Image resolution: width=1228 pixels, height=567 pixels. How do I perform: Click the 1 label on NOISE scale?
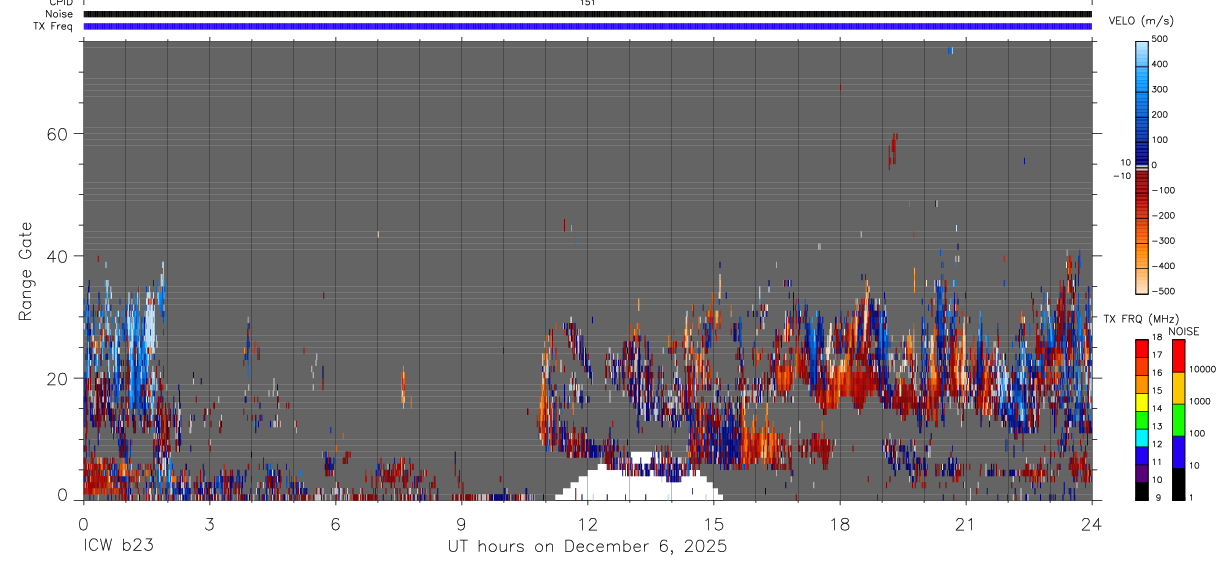coord(1190,497)
